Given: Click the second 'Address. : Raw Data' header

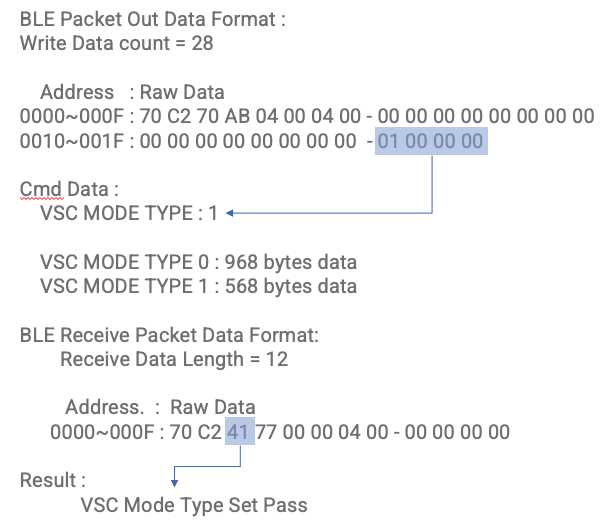Looking at the screenshot, I should (160, 407).
